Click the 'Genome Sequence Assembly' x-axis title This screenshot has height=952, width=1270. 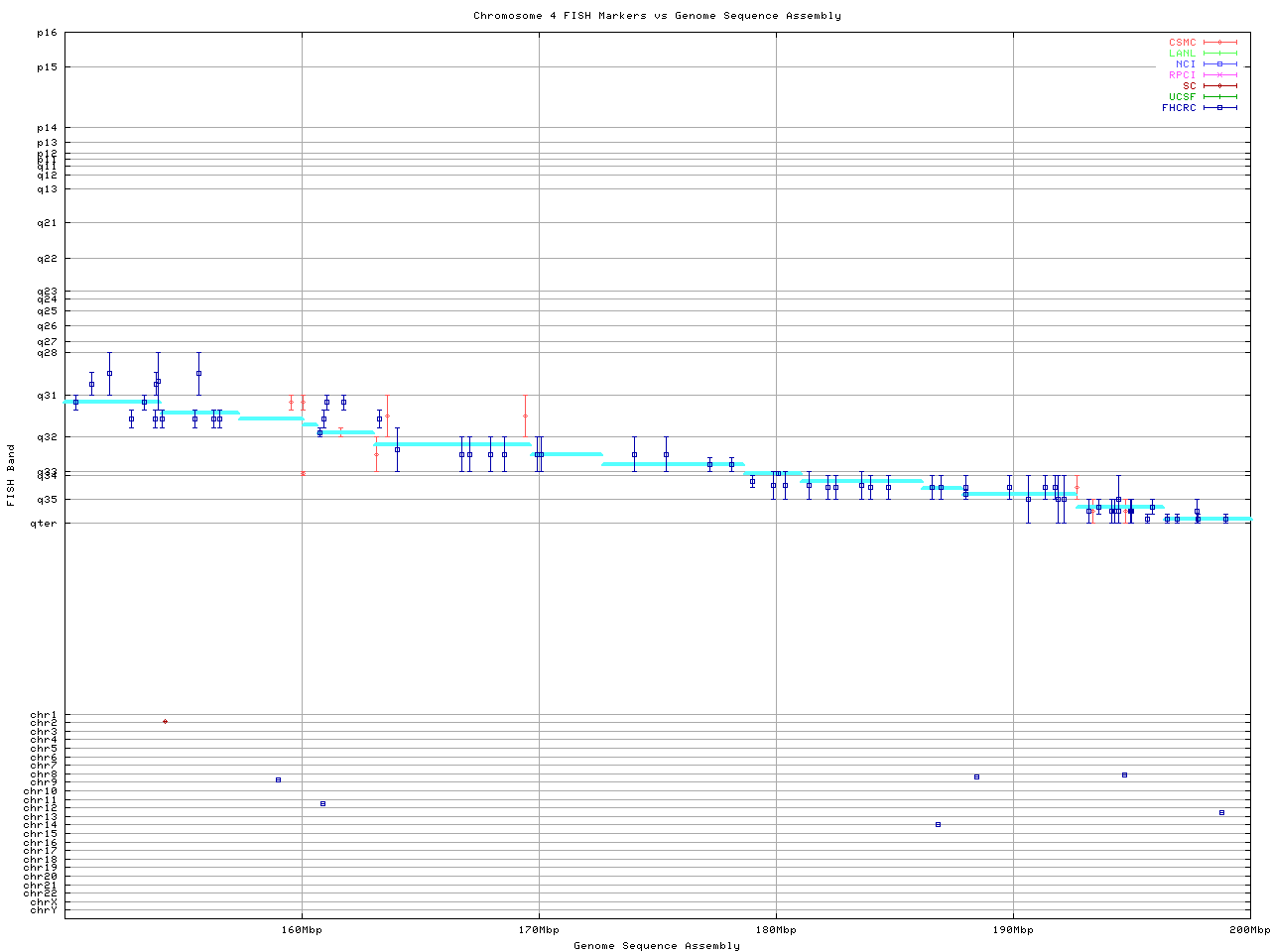coord(657,946)
